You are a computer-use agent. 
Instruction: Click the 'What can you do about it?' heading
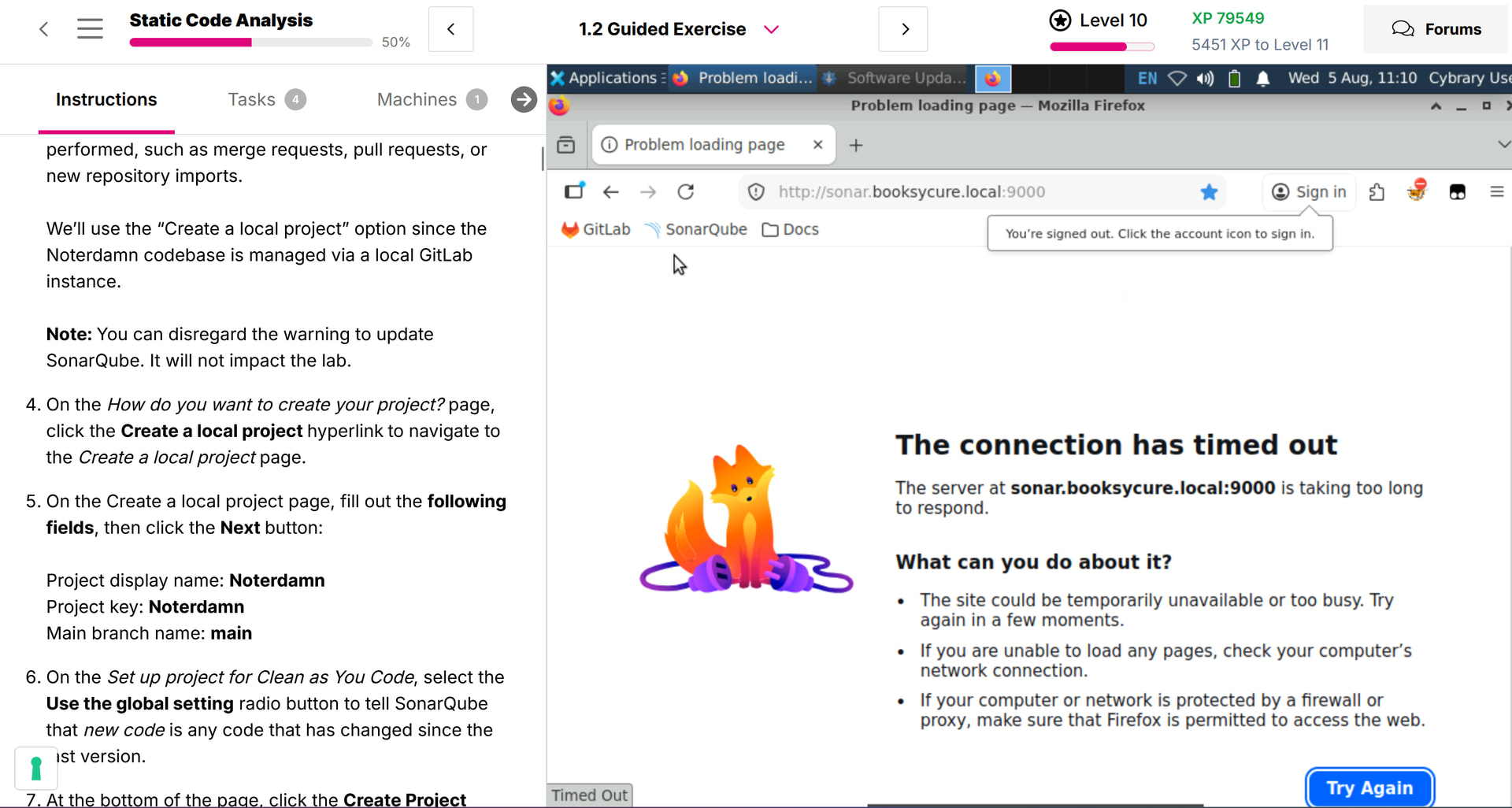1033,562
